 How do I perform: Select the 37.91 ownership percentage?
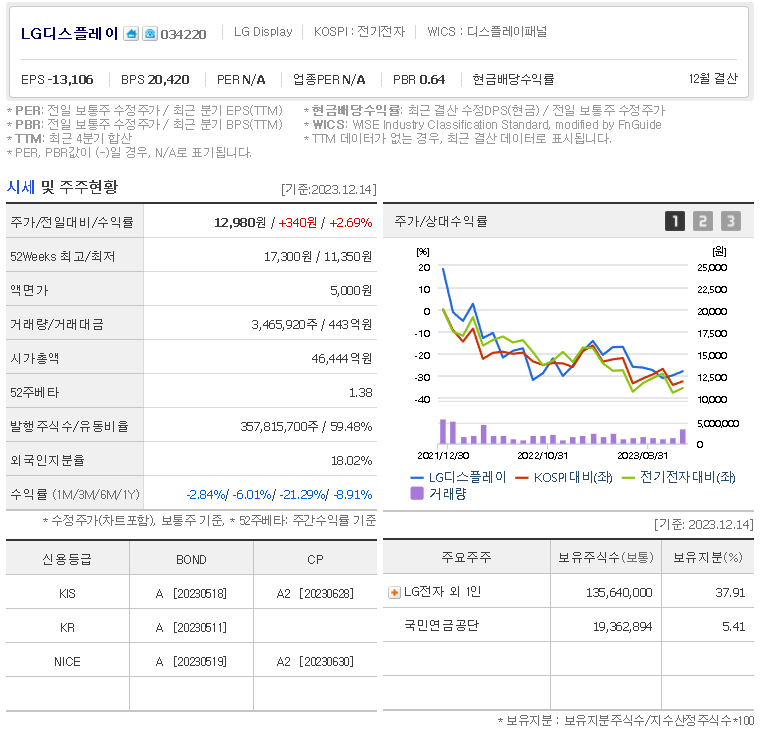pos(730,593)
